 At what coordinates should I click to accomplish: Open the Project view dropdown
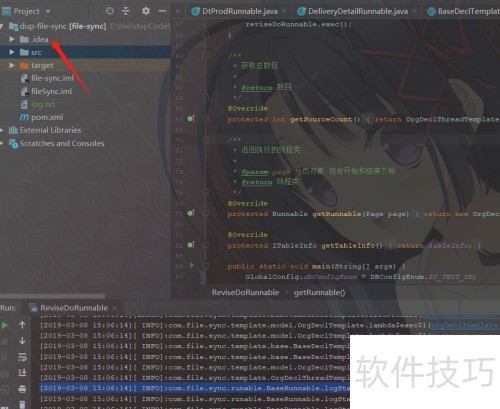[48, 11]
